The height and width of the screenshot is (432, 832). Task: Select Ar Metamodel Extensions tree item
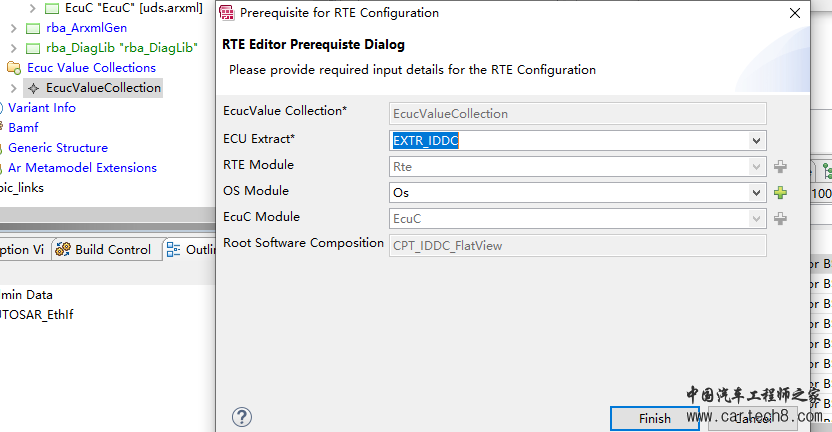point(82,168)
